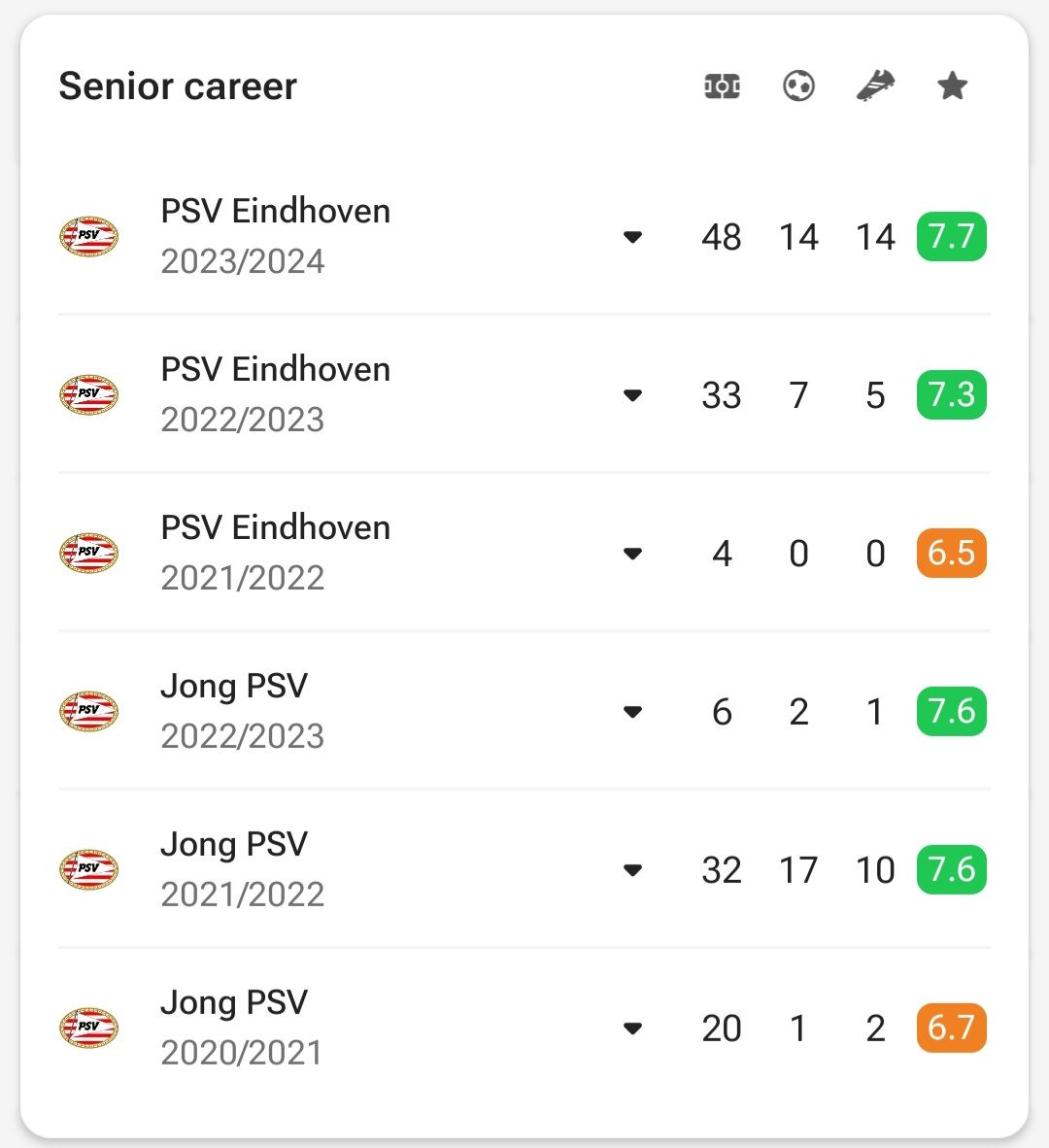Select the PSV Eindhoven 2022/2023 team name
Image resolution: width=1049 pixels, height=1148 pixels.
275,369
